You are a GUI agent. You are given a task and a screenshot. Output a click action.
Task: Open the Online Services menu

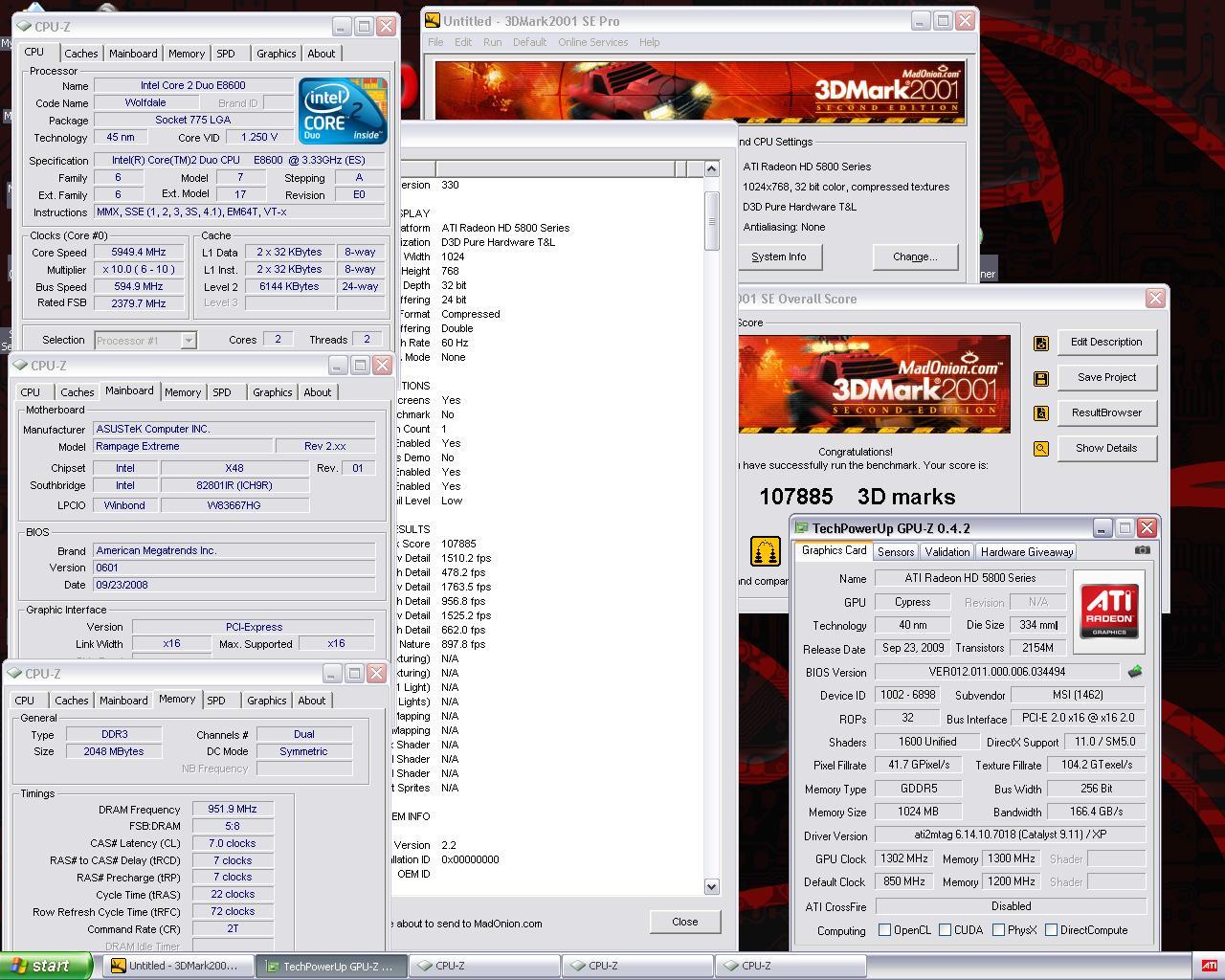(x=593, y=42)
